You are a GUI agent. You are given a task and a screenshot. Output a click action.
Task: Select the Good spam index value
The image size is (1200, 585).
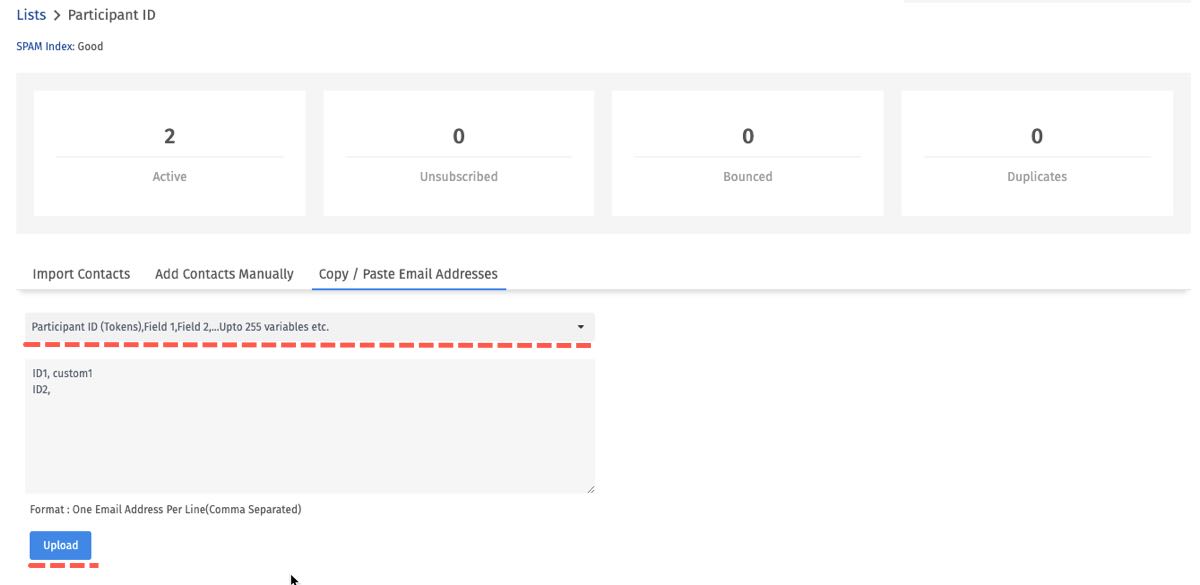90,46
